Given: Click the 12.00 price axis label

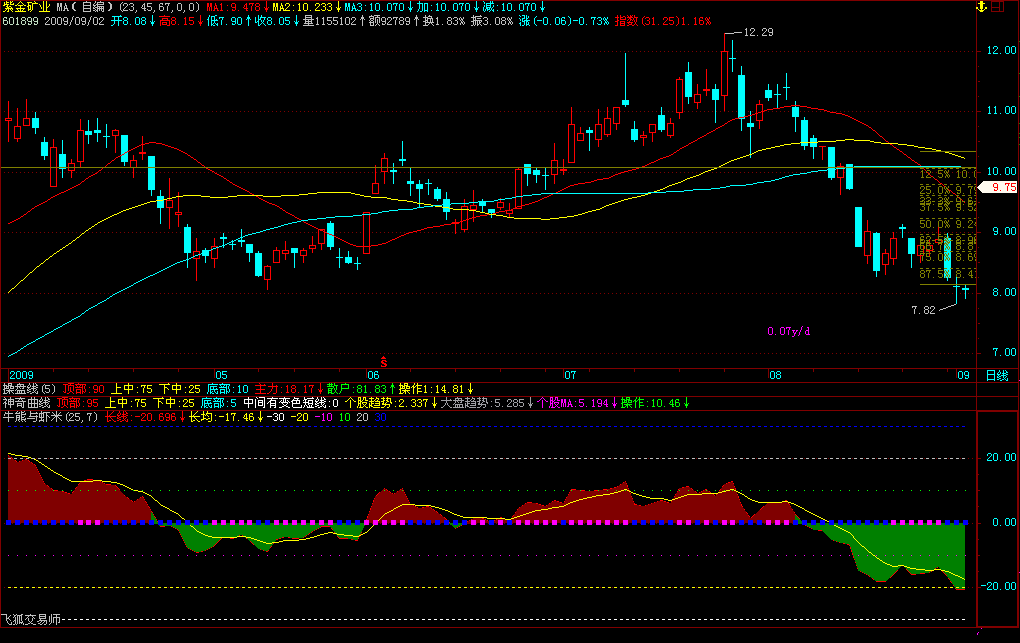Looking at the screenshot, I should (x=1001, y=50).
